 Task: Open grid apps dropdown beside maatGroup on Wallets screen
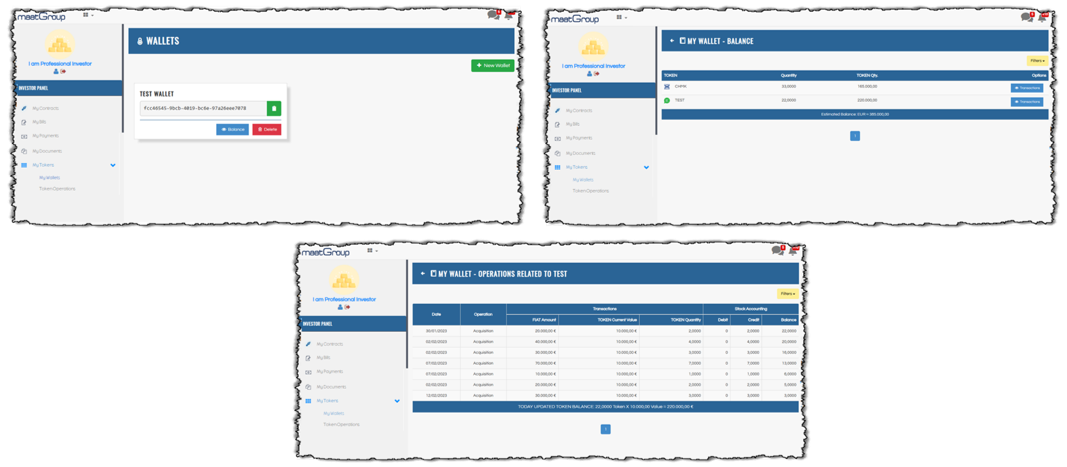(87, 16)
